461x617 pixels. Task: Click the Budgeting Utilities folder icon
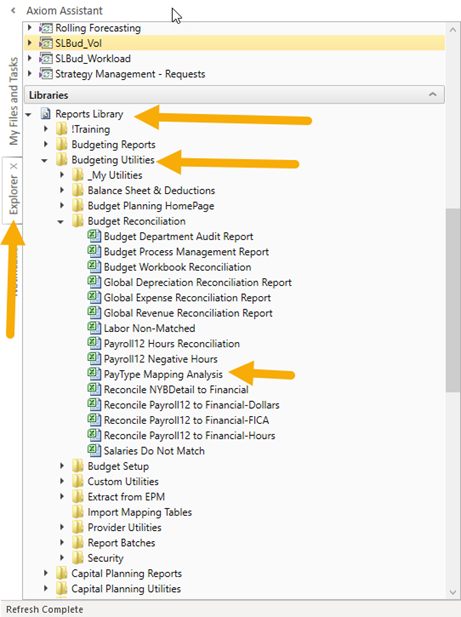[x=61, y=159]
